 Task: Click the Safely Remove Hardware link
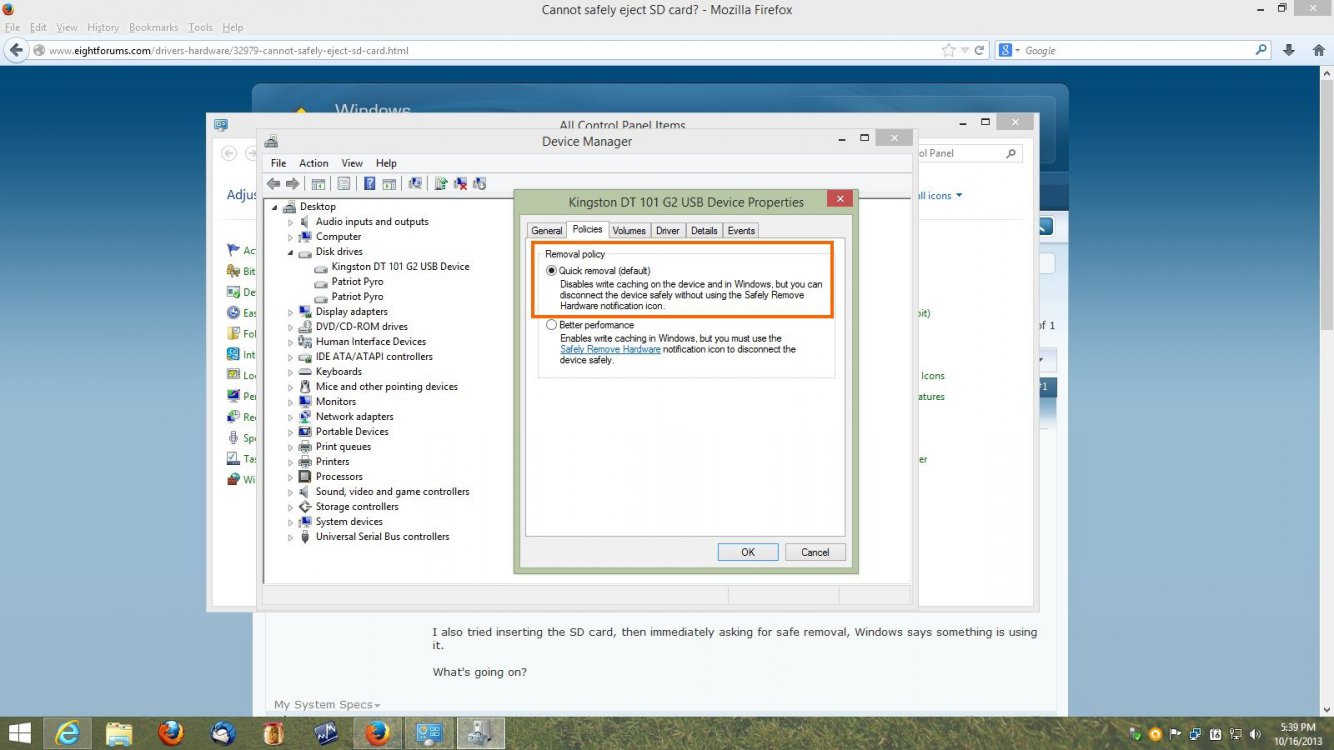tap(610, 350)
